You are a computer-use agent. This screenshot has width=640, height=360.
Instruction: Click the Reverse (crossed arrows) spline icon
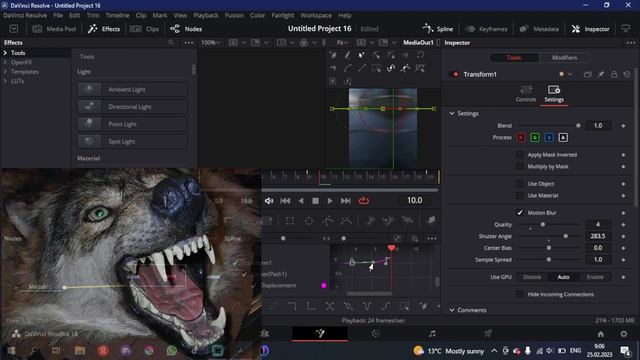point(330,306)
